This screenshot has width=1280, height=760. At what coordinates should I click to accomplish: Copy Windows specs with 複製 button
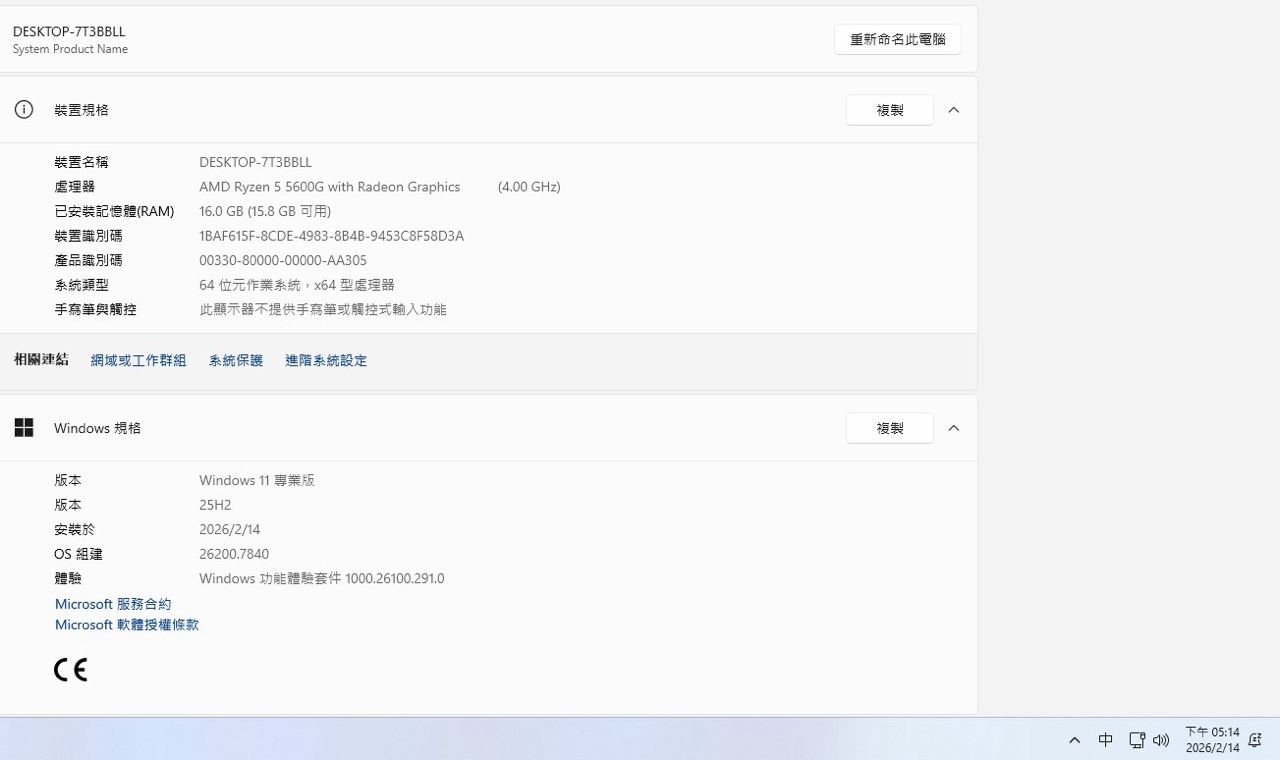pos(889,428)
